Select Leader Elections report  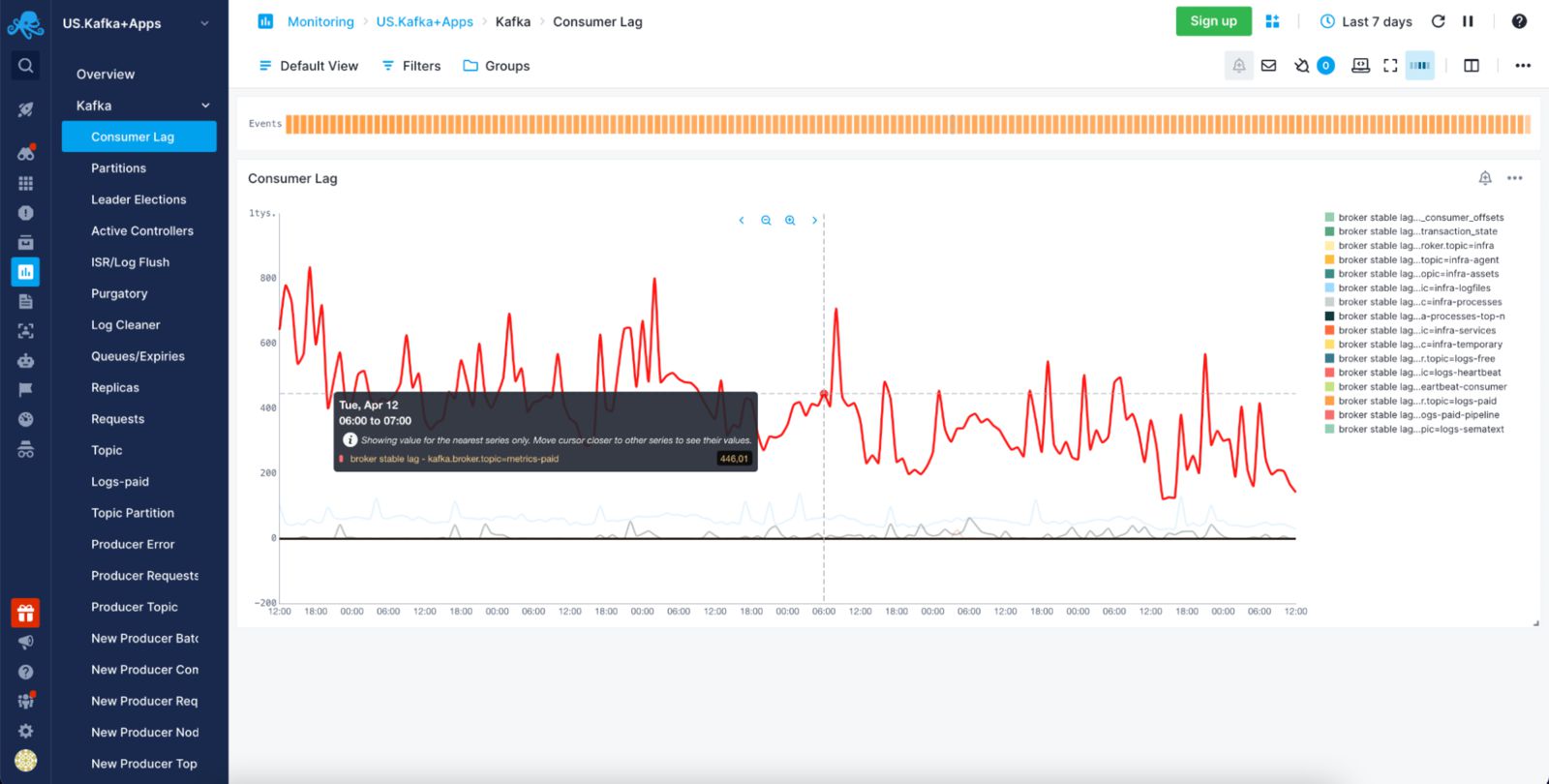pos(138,199)
